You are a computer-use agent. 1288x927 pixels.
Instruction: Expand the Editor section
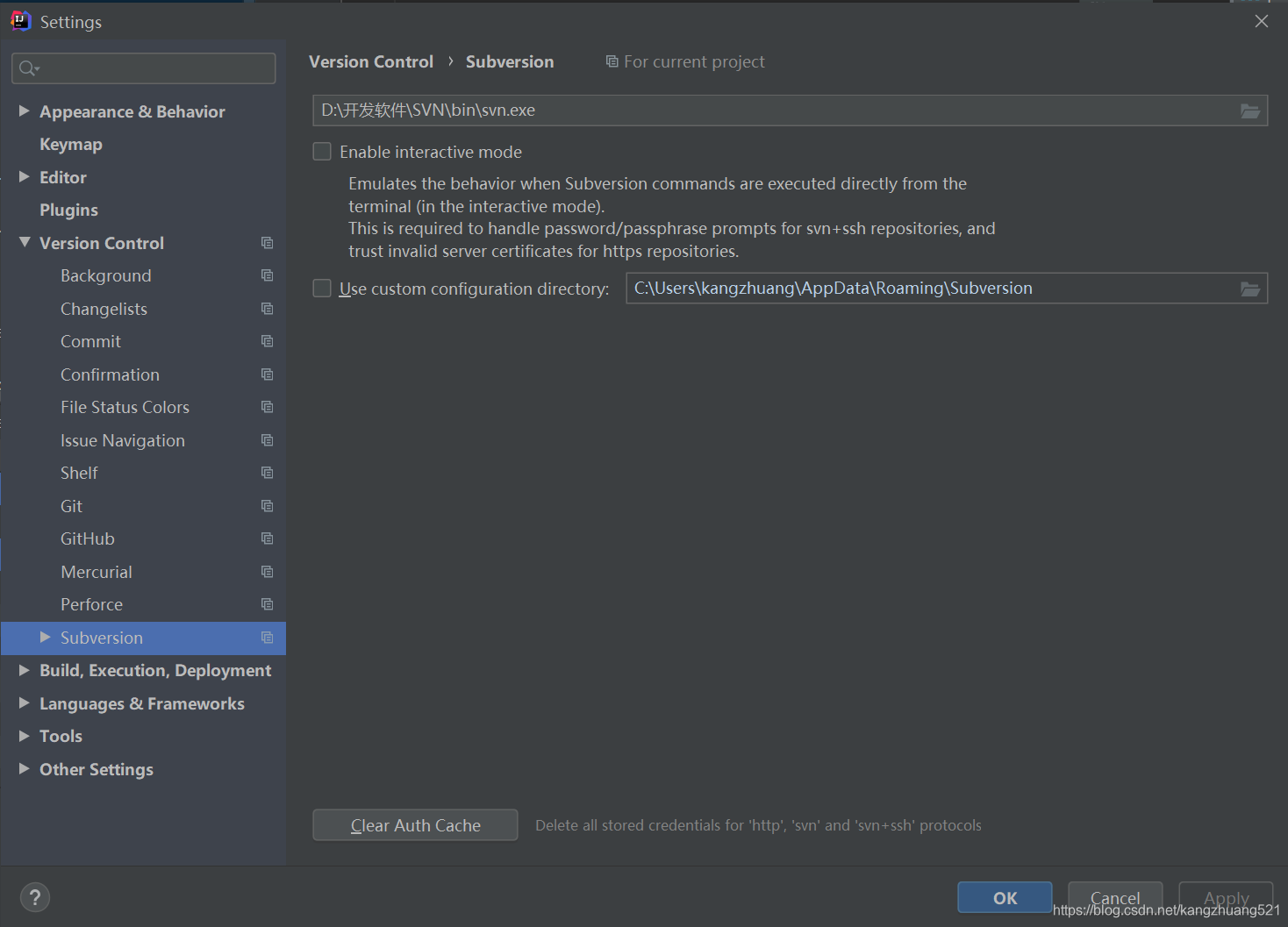point(25,177)
